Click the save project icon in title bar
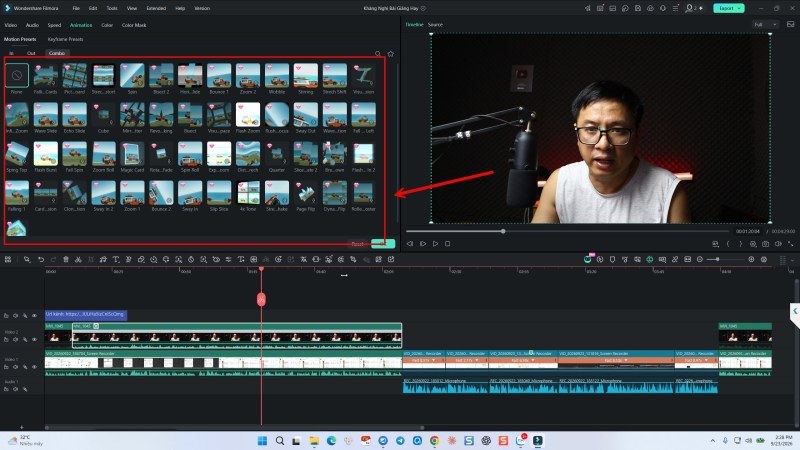Image resolution: width=800 pixels, height=450 pixels. point(638,8)
